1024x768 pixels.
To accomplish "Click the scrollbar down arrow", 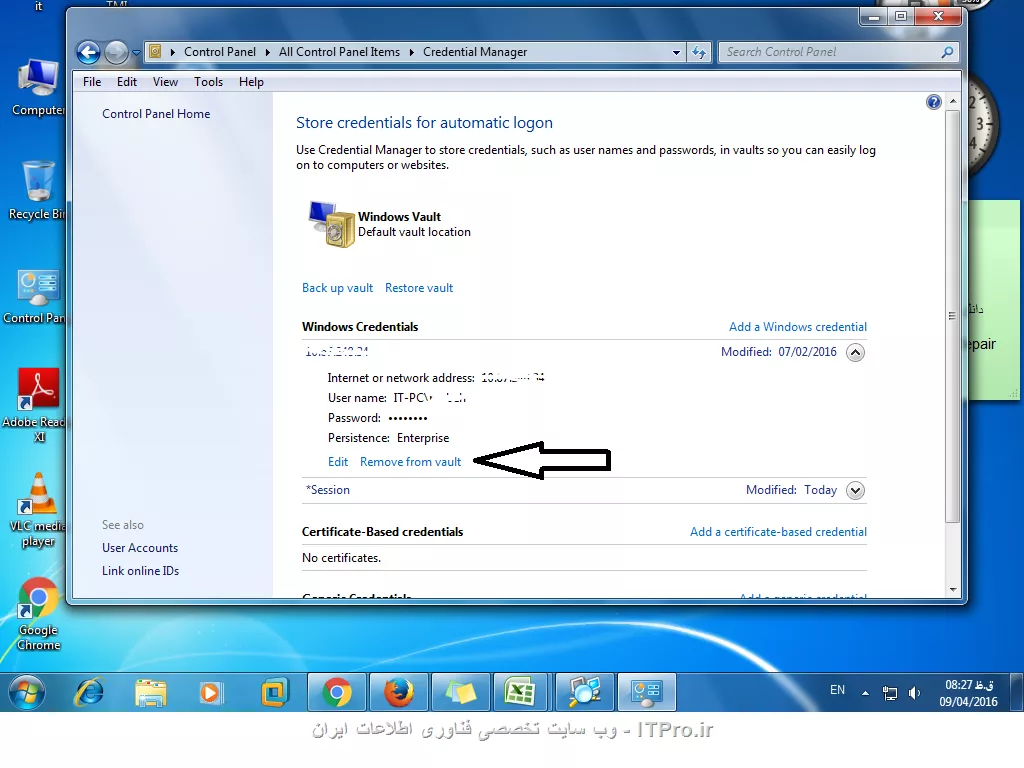I will click(x=953, y=589).
